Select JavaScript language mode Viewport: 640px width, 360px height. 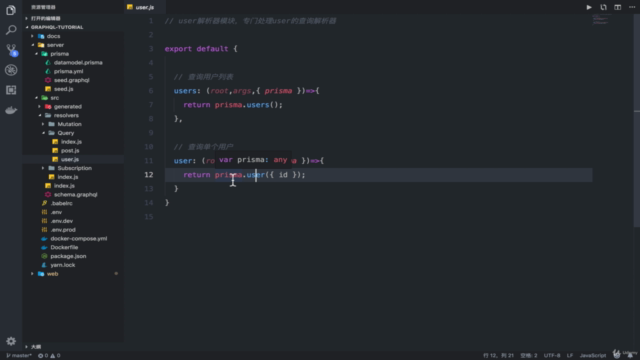coord(593,356)
